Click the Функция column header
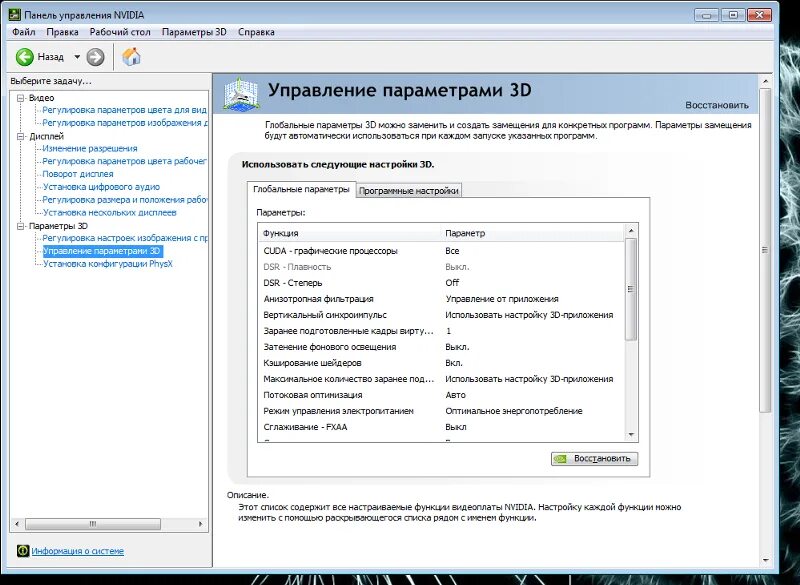 coord(349,233)
